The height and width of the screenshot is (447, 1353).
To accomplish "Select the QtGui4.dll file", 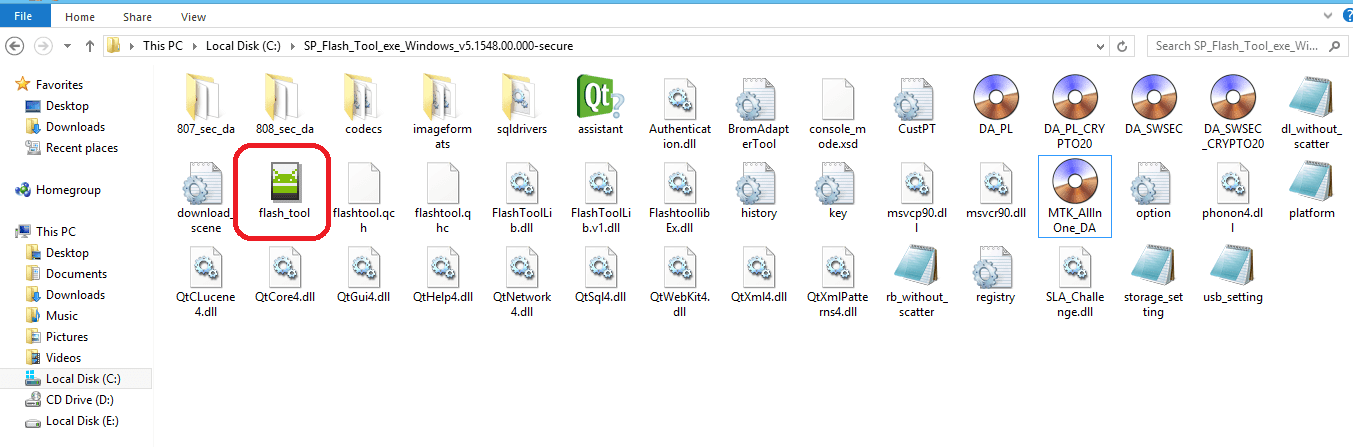I will 362,275.
